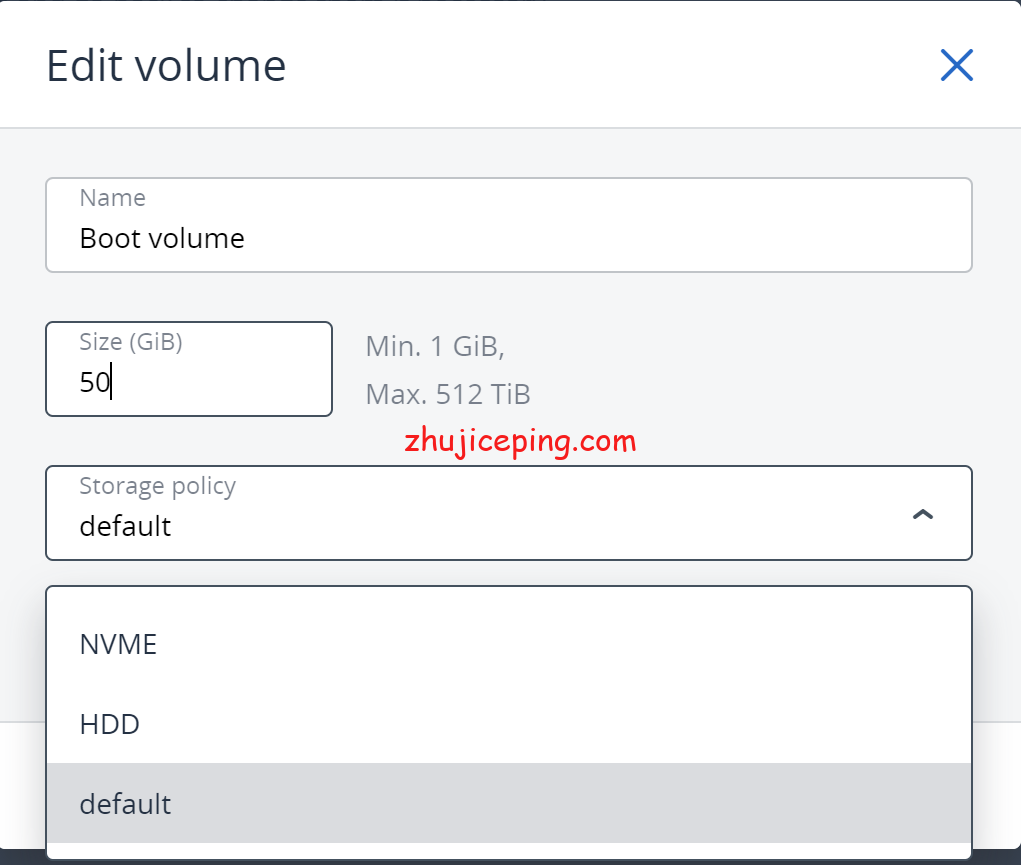Viewport: 1021px width, 865px height.
Task: Click the Max. 512 TiB hint text
Action: (x=448, y=394)
